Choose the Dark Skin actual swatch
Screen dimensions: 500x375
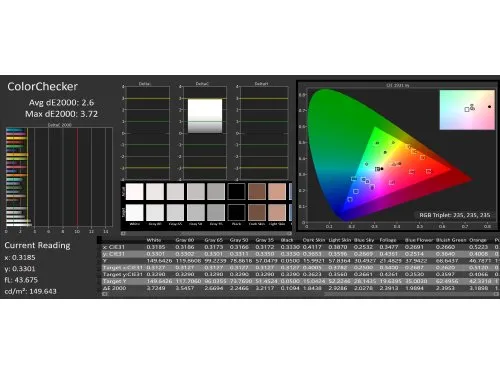(257, 191)
